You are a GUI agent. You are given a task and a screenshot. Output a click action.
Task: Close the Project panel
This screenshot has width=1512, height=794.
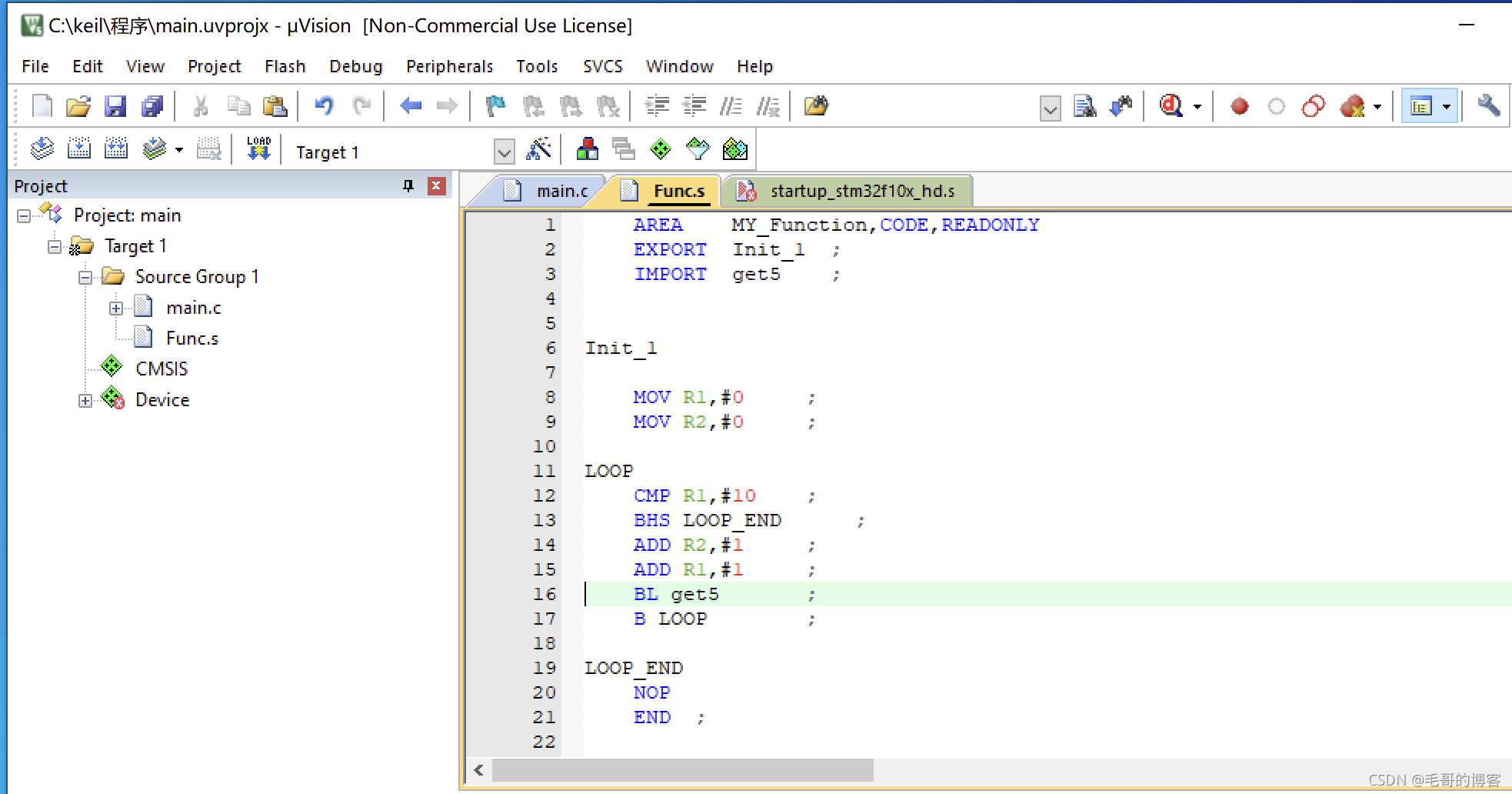[436, 185]
